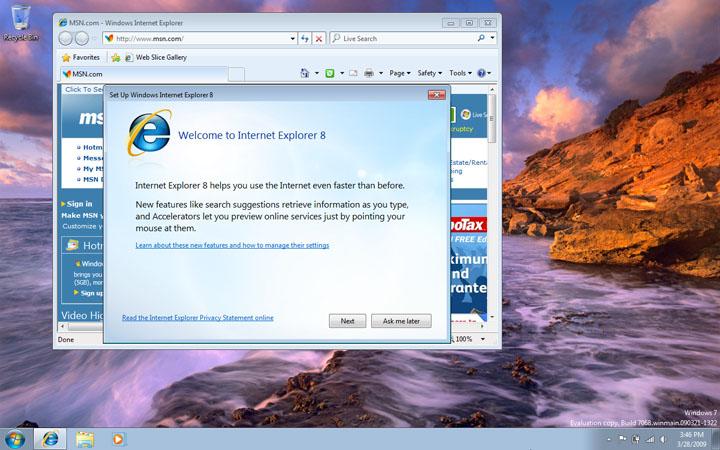Open the Feeds button dropdown arrow
This screenshot has height=450, width=720.
342,73
